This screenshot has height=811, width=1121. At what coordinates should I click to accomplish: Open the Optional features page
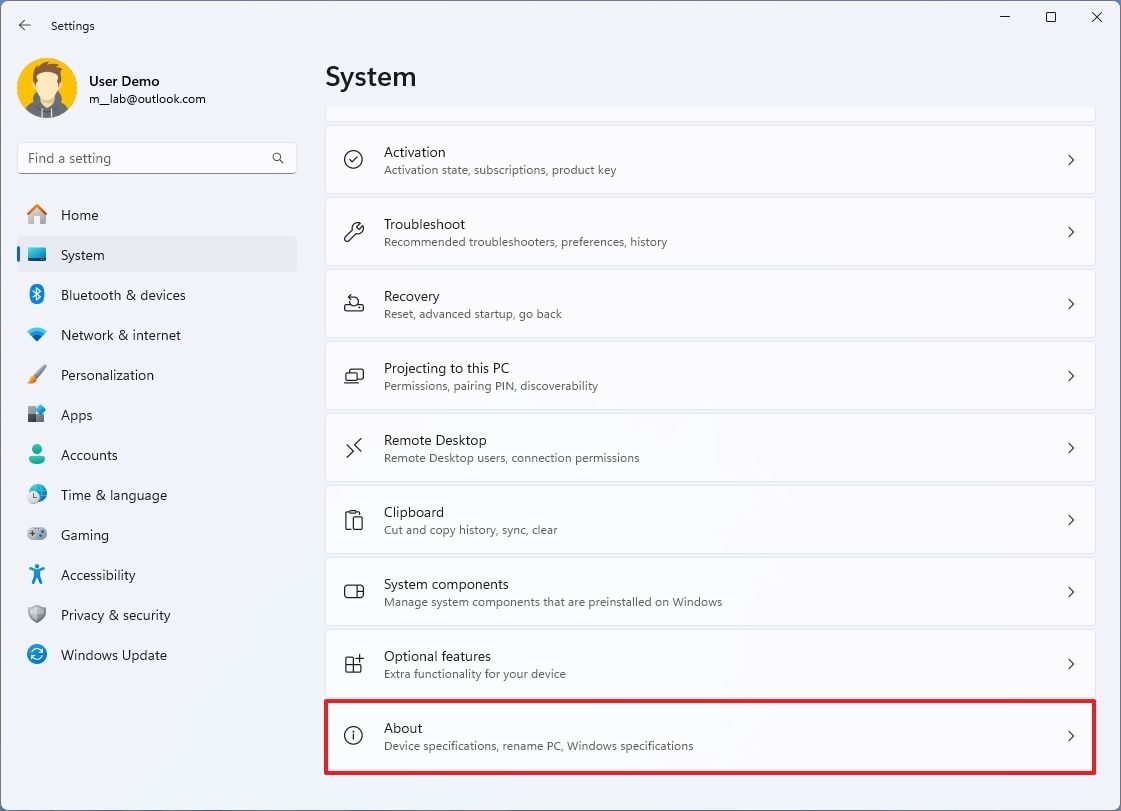[710, 664]
